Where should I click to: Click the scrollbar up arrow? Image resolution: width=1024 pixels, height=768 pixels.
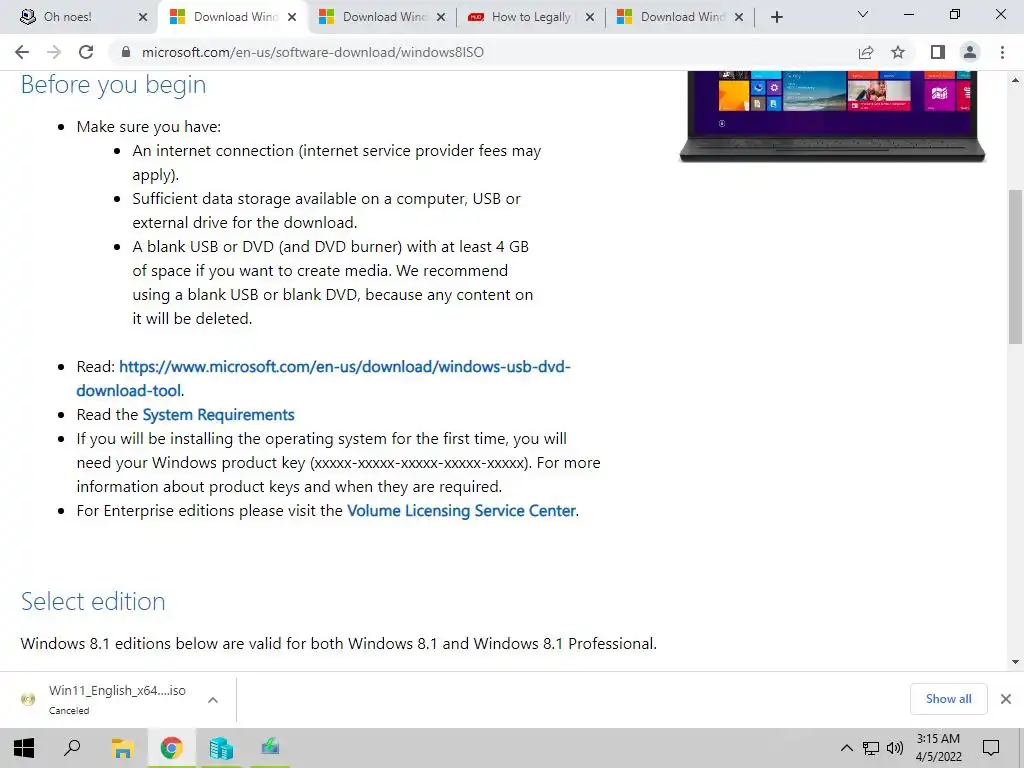click(1015, 80)
